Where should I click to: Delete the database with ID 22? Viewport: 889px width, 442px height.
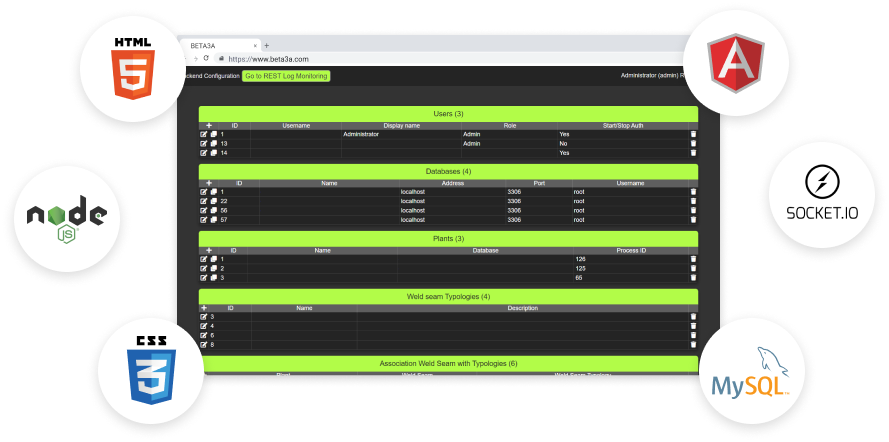(x=693, y=201)
